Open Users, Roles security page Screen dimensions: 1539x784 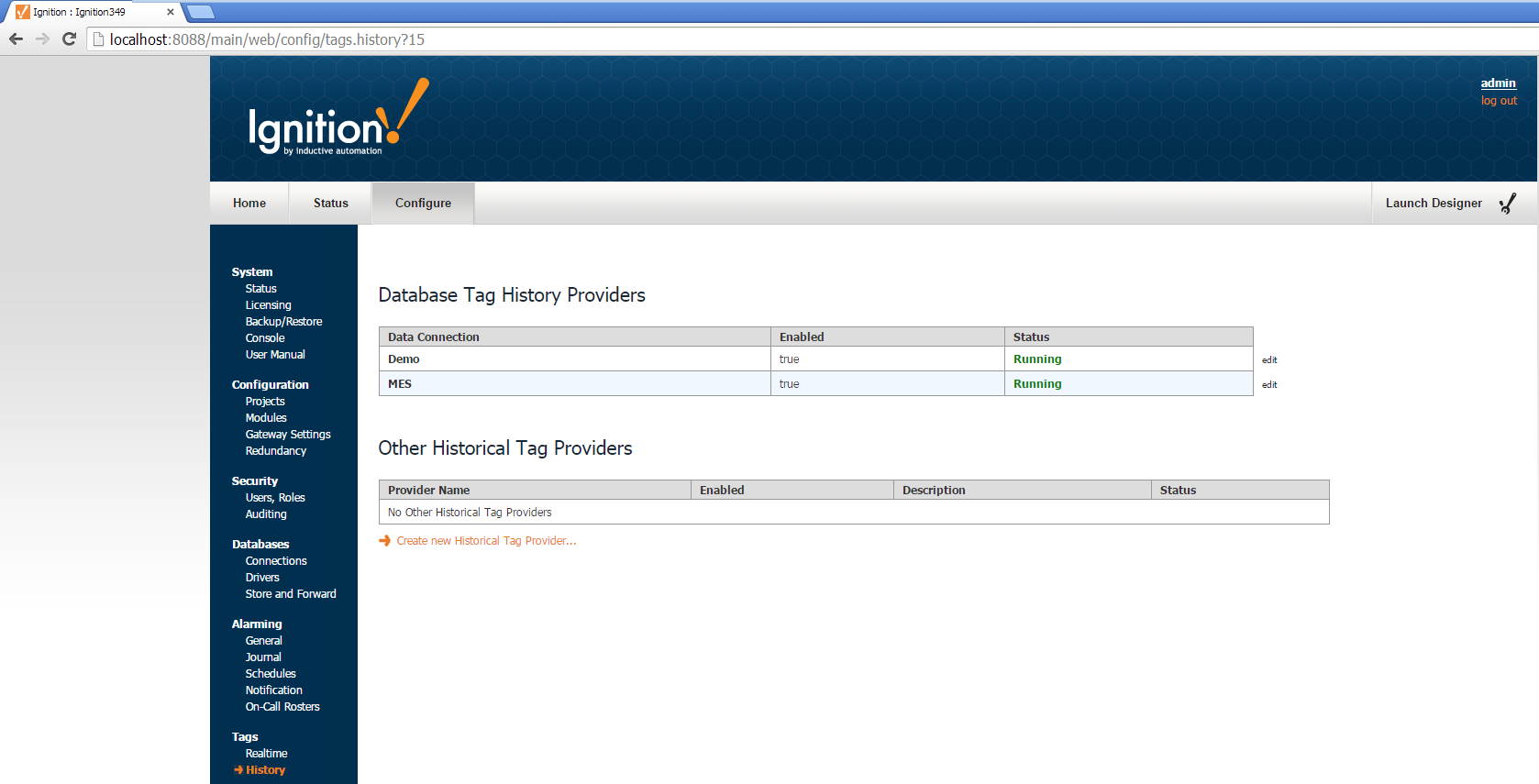pos(275,498)
